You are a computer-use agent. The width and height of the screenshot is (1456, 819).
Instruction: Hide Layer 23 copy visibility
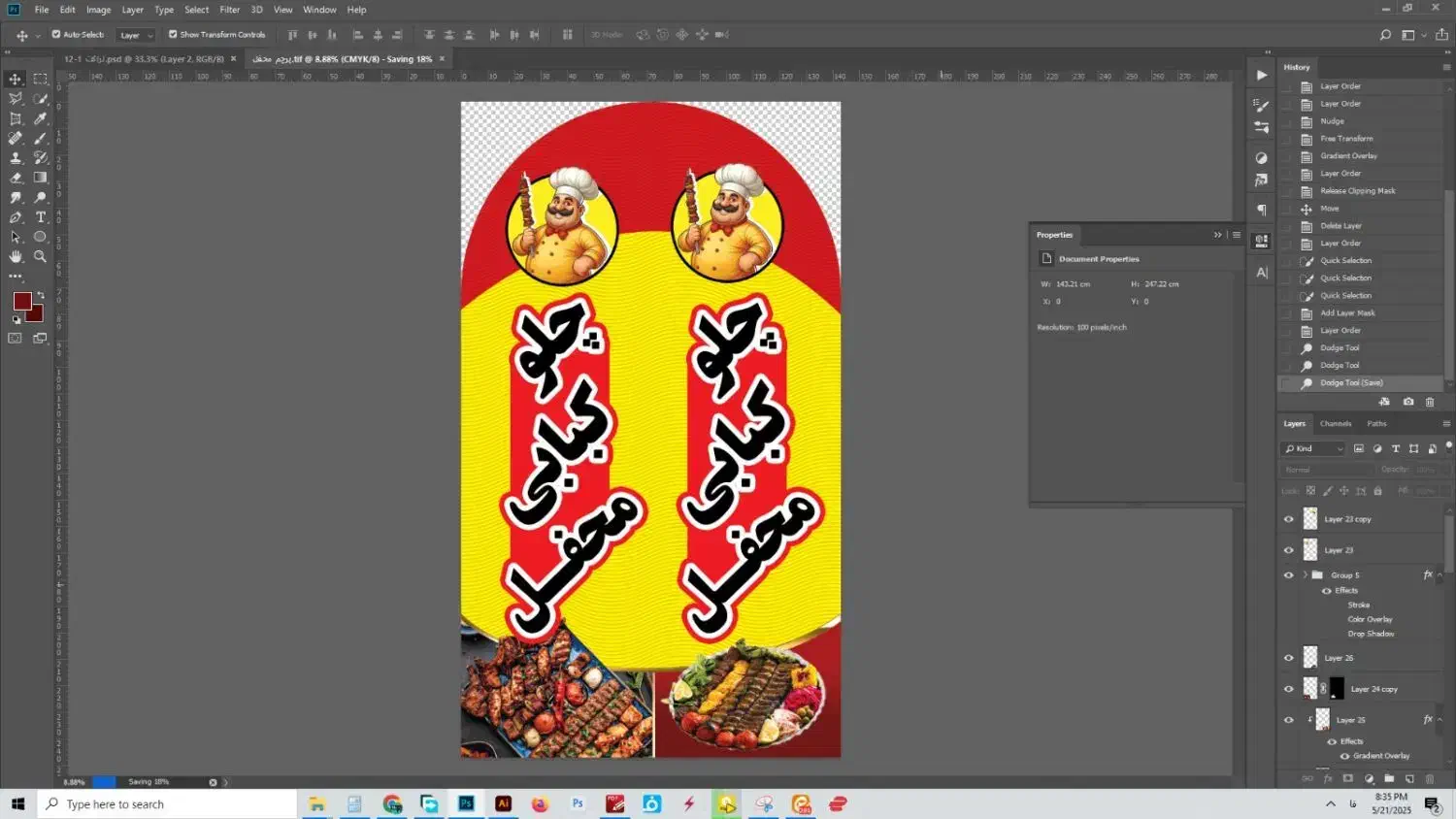(x=1289, y=519)
